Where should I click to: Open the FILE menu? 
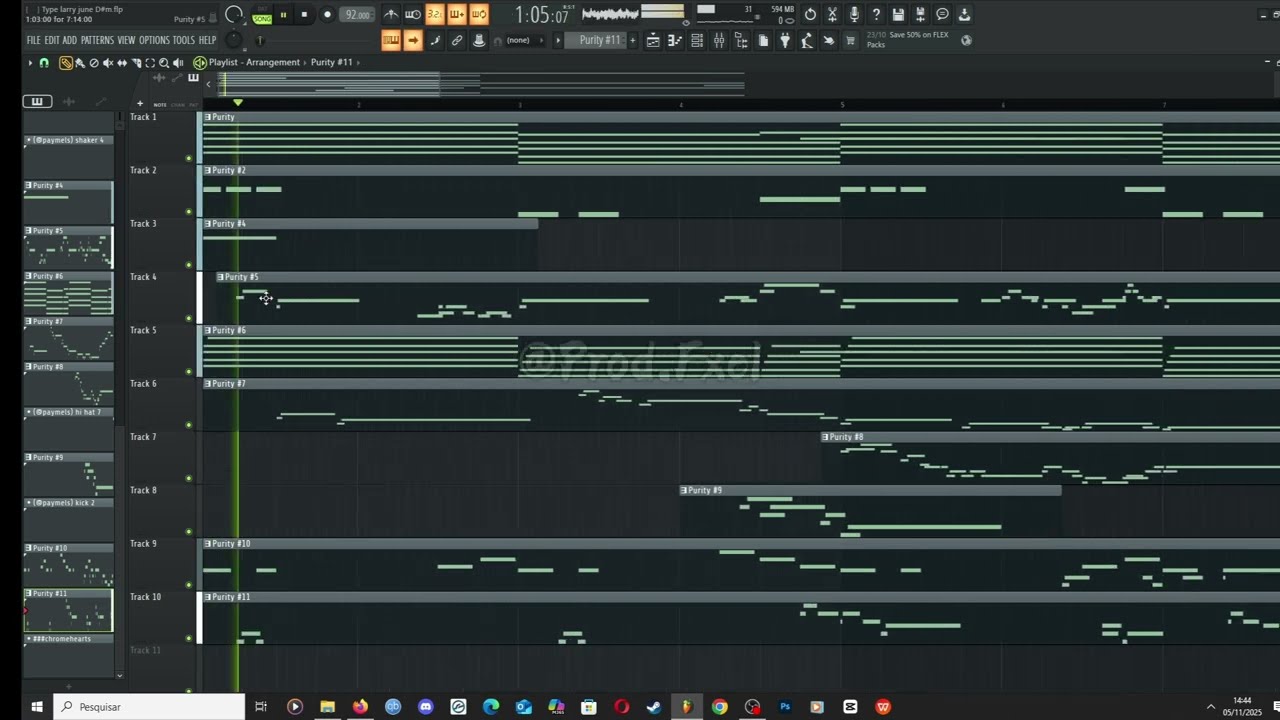click(33, 40)
